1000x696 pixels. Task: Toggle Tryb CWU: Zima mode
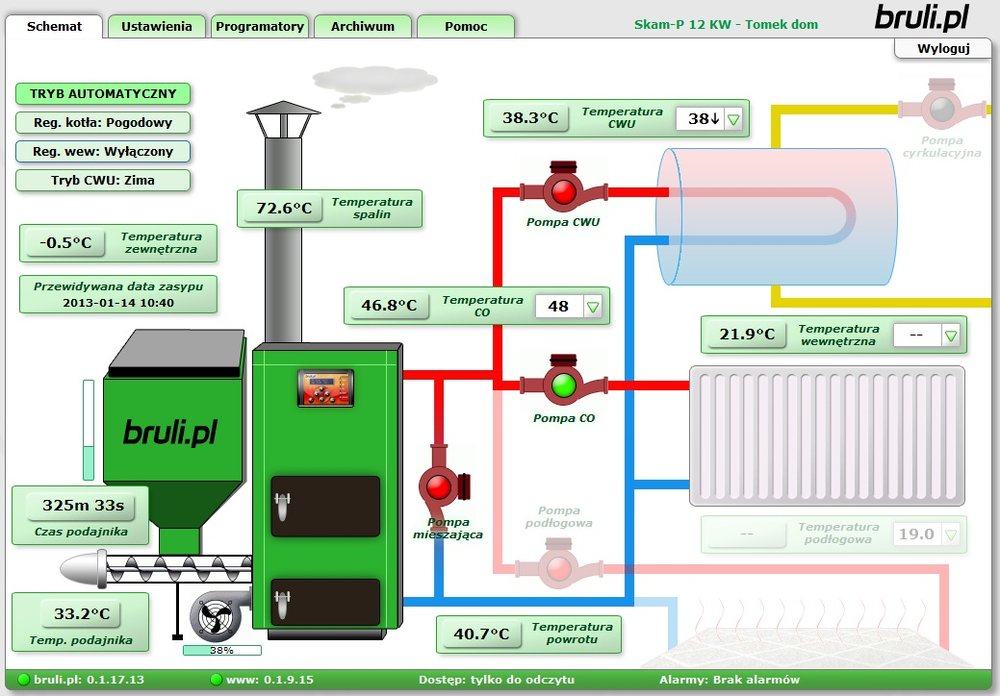103,181
